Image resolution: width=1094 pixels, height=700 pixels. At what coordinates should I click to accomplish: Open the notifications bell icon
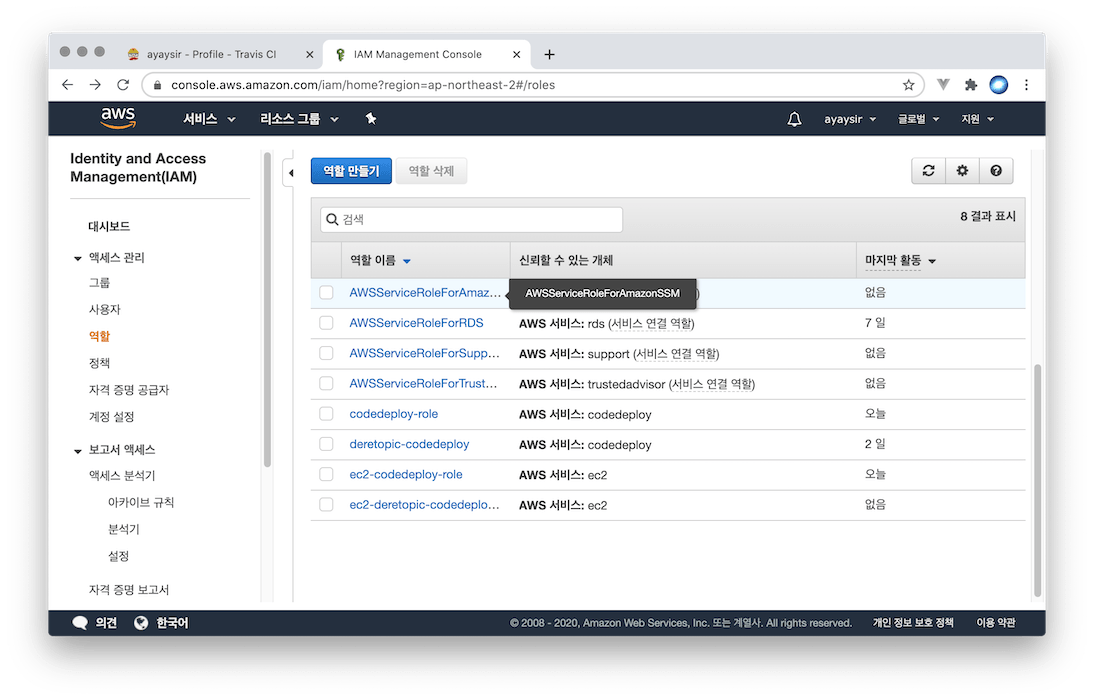point(794,119)
